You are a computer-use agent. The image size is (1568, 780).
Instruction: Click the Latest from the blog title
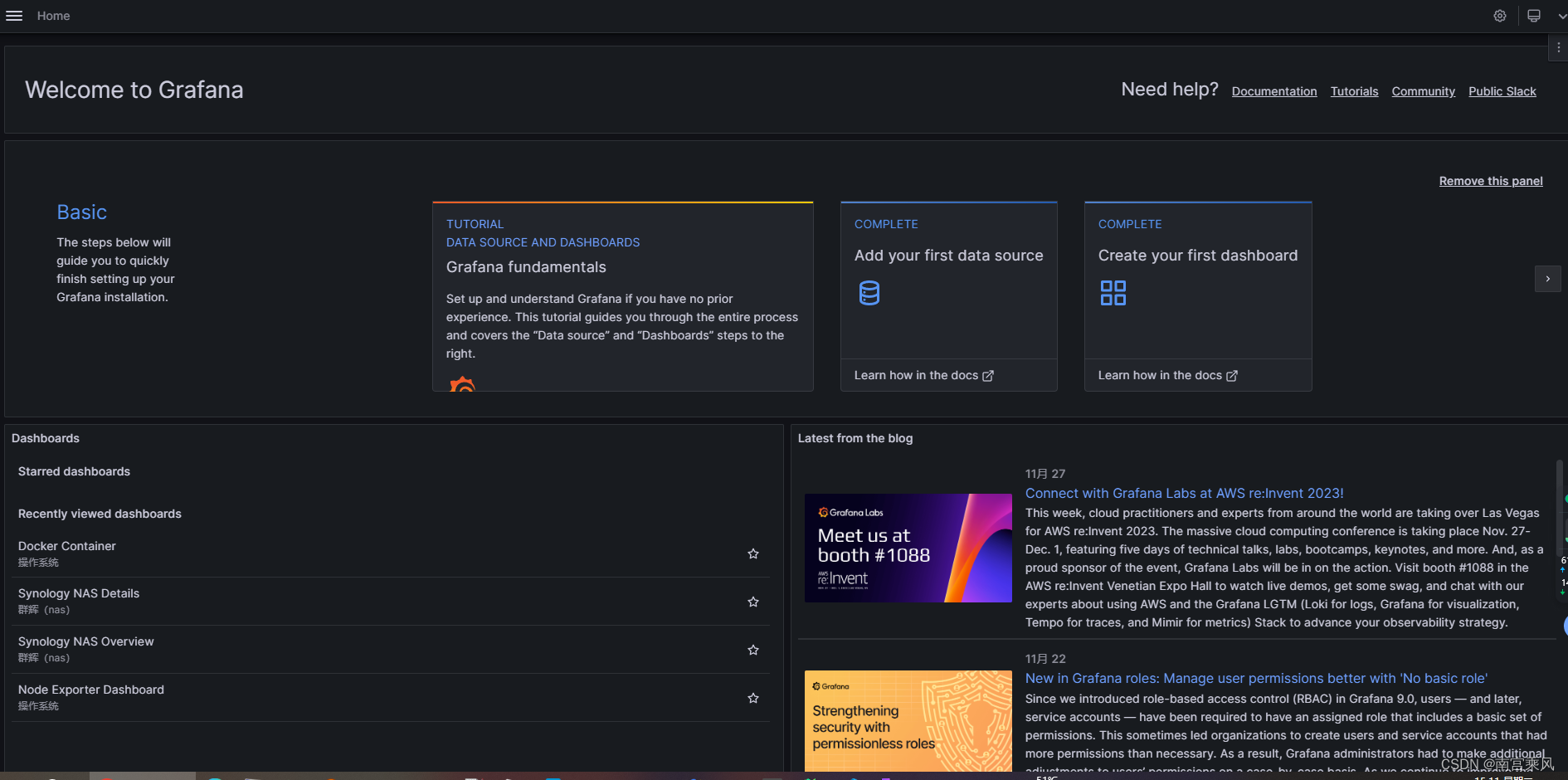(x=855, y=438)
